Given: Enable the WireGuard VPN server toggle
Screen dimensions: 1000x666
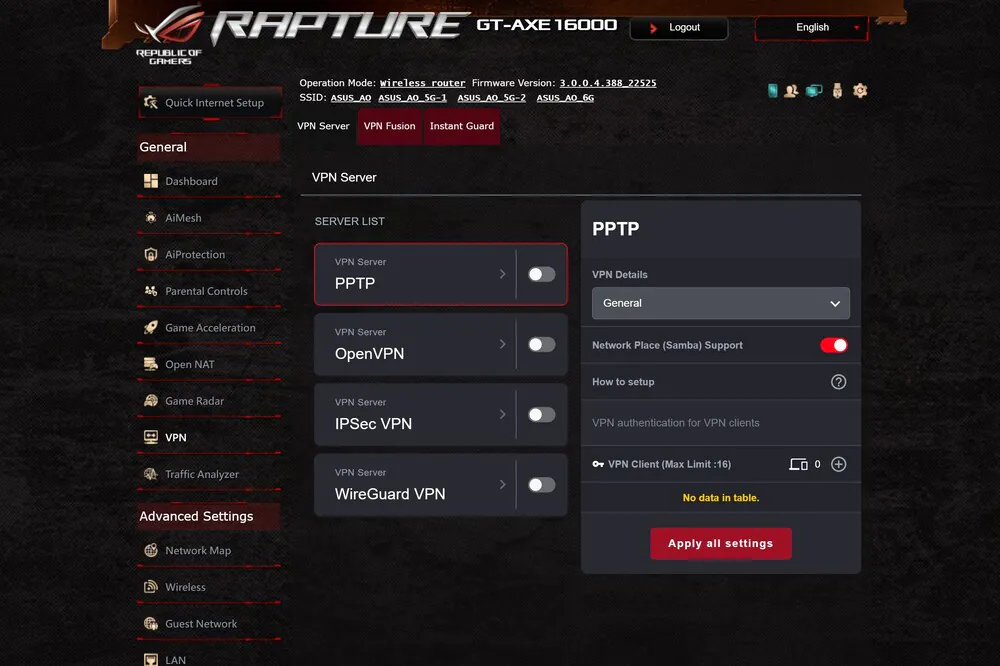Looking at the screenshot, I should coord(541,485).
